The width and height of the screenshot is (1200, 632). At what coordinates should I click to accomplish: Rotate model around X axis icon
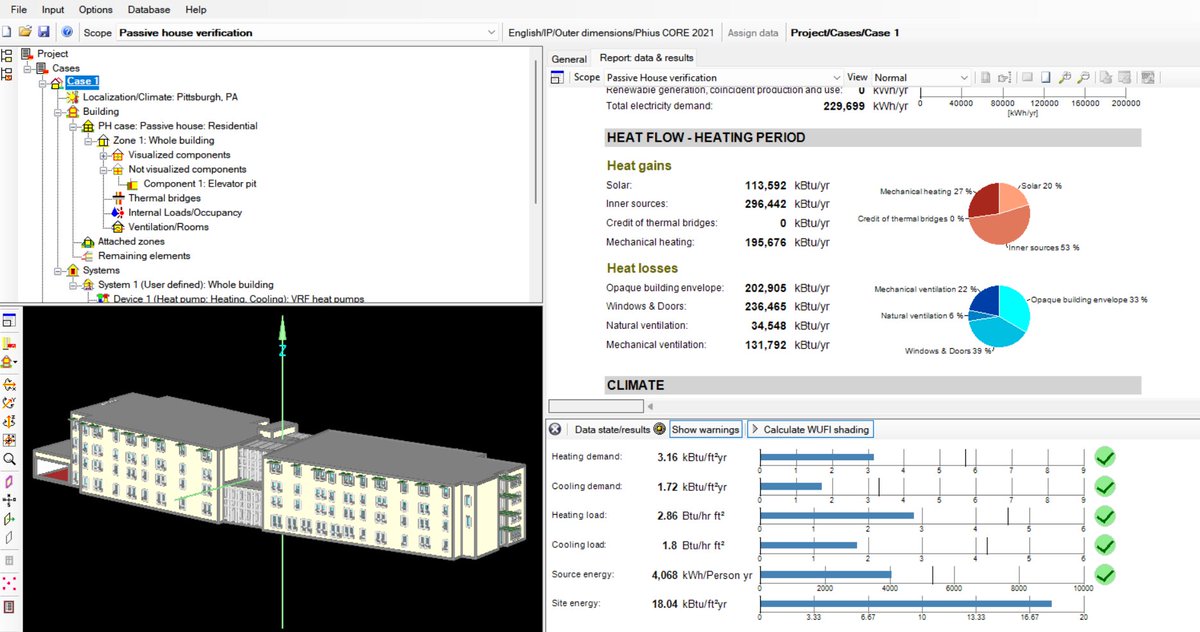click(9, 384)
